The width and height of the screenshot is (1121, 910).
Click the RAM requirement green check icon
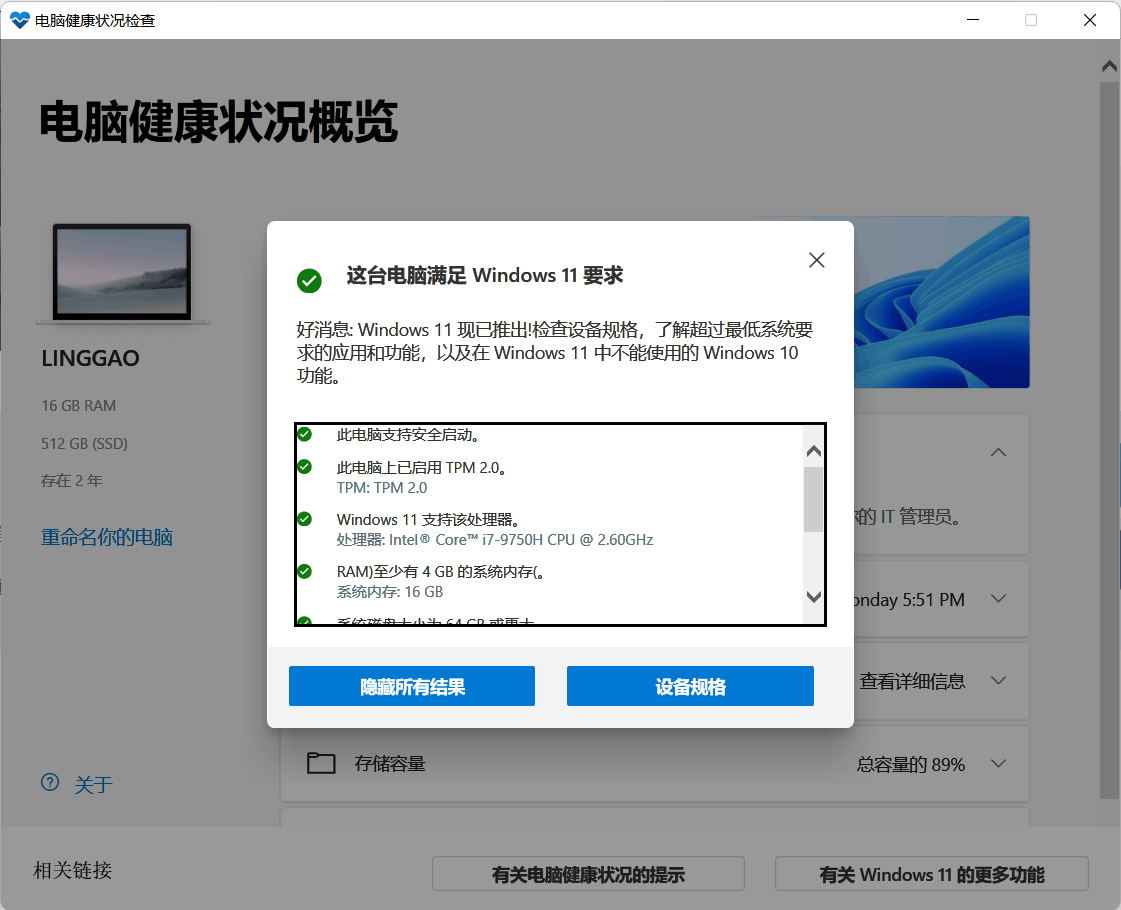click(305, 571)
